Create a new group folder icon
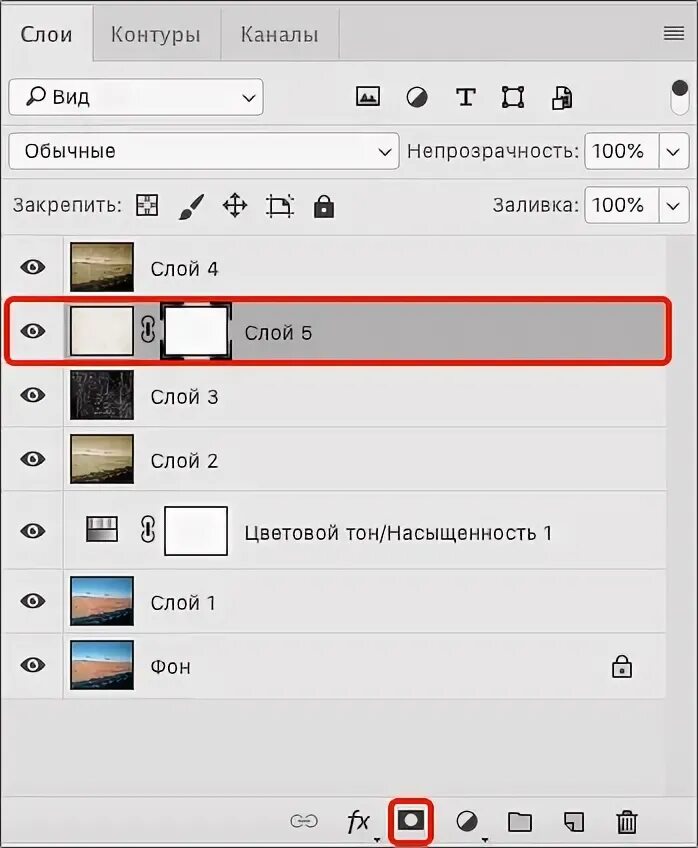This screenshot has height=848, width=698. (x=520, y=822)
